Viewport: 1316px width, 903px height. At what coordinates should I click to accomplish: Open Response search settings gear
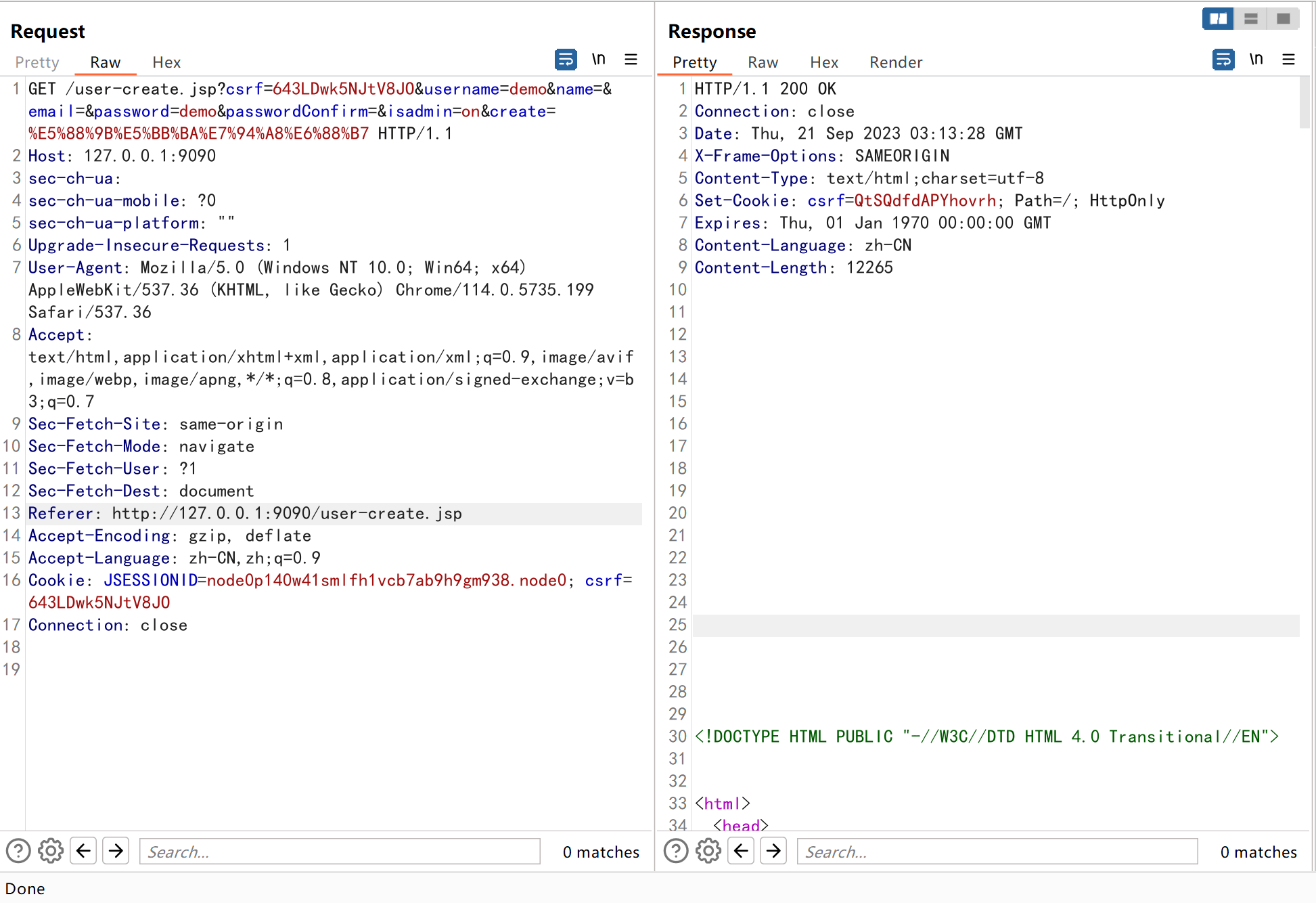(x=708, y=851)
